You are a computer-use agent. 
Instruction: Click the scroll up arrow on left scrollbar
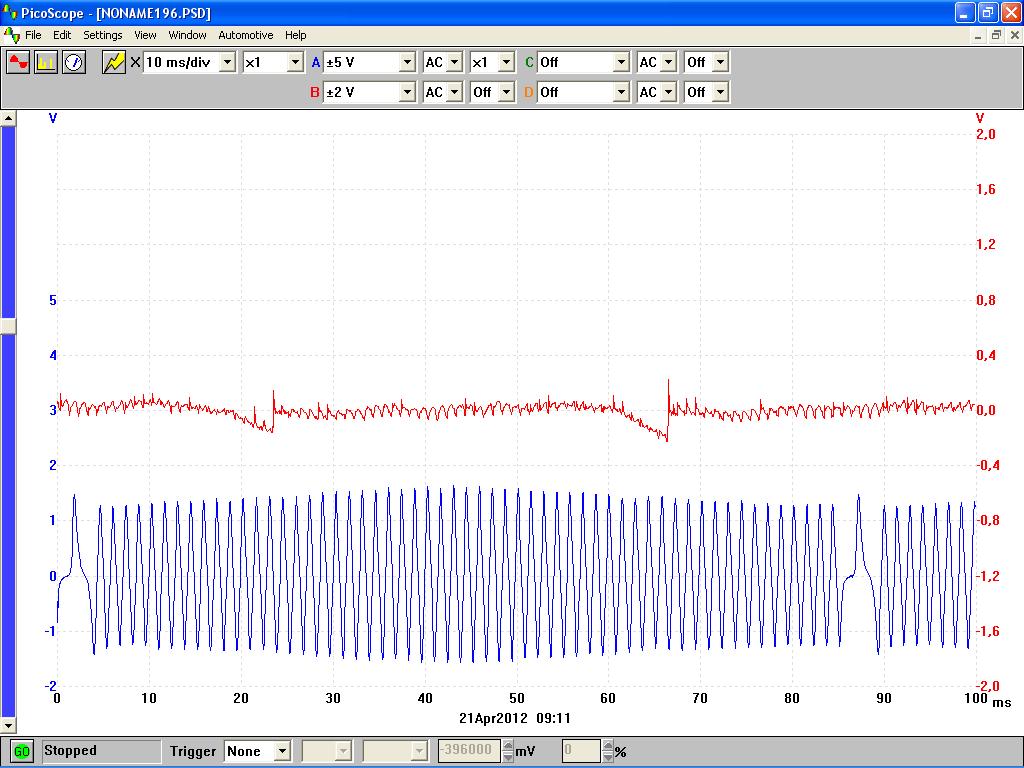pos(9,118)
